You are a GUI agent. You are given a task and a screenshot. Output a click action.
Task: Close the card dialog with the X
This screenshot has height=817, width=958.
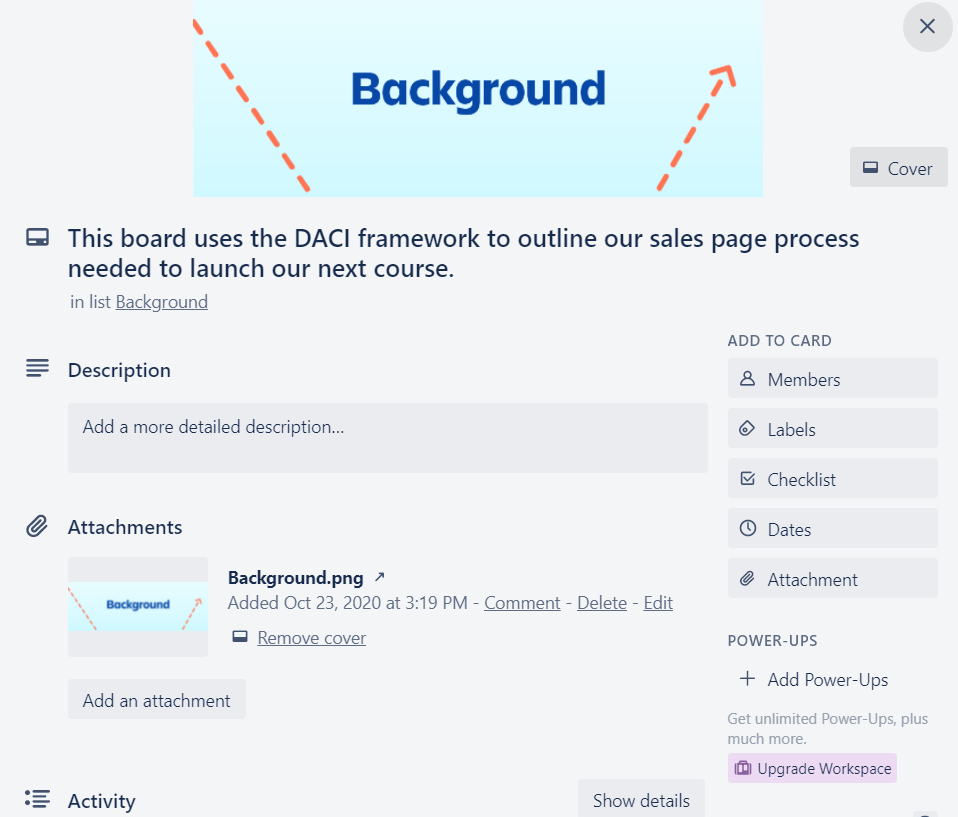pyautogui.click(x=927, y=26)
